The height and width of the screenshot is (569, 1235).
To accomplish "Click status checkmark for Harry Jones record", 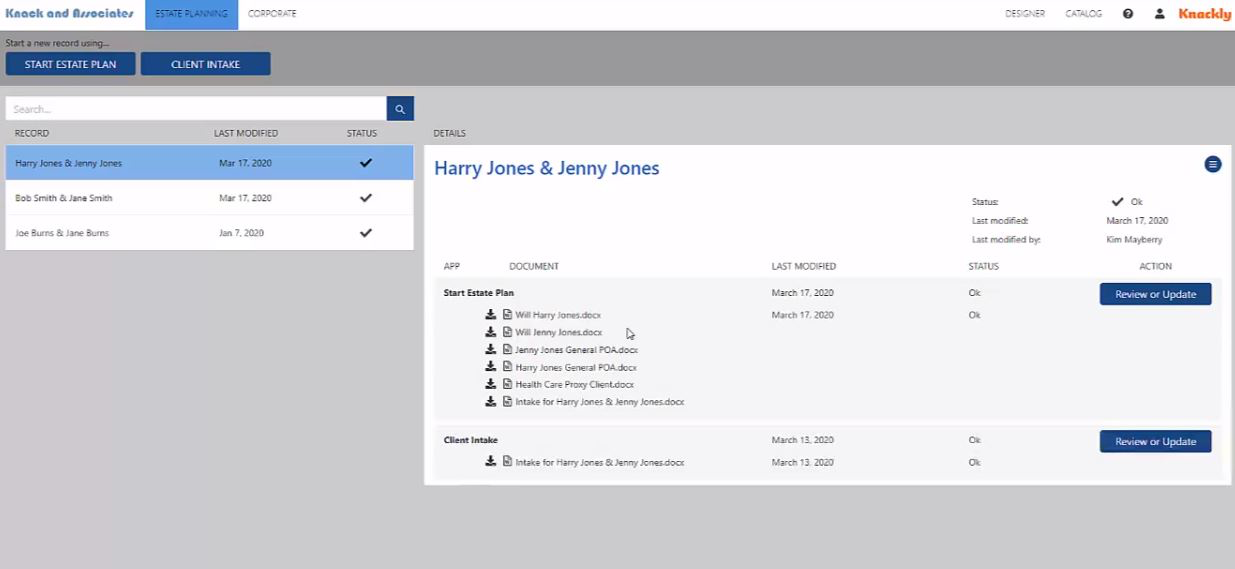I will [x=366, y=163].
